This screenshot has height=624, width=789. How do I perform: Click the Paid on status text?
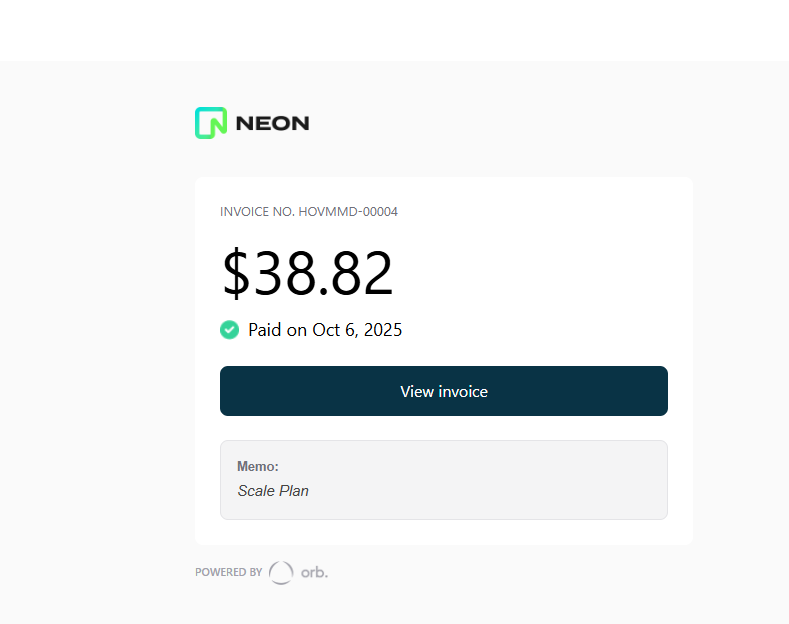pos(277,330)
